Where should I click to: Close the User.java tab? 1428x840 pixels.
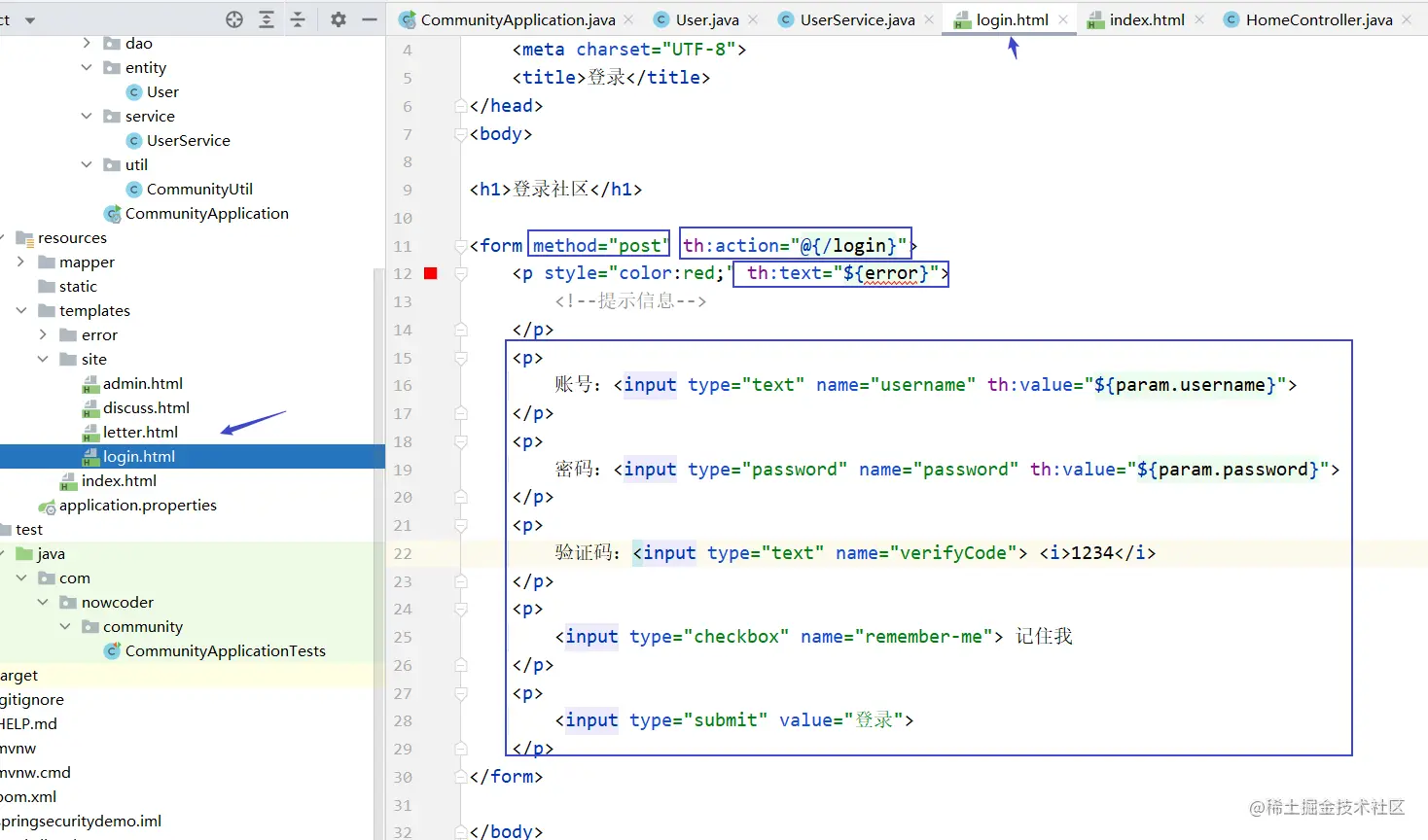(753, 19)
